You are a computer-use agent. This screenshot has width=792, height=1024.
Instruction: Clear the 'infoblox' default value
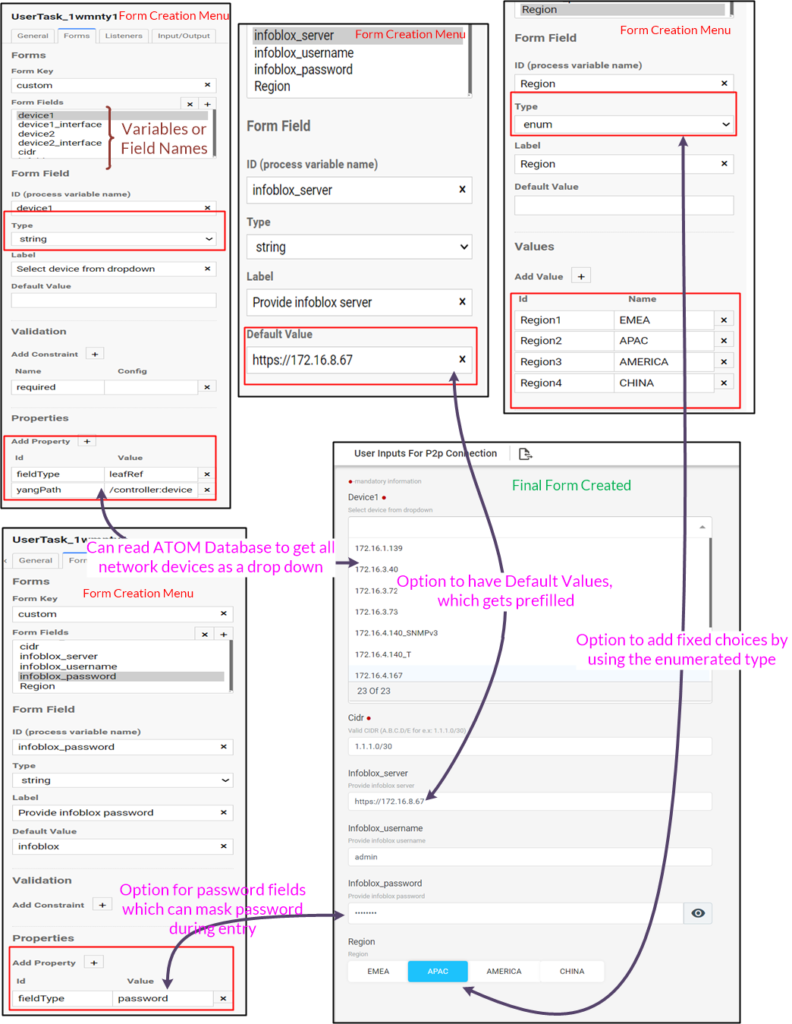click(223, 846)
